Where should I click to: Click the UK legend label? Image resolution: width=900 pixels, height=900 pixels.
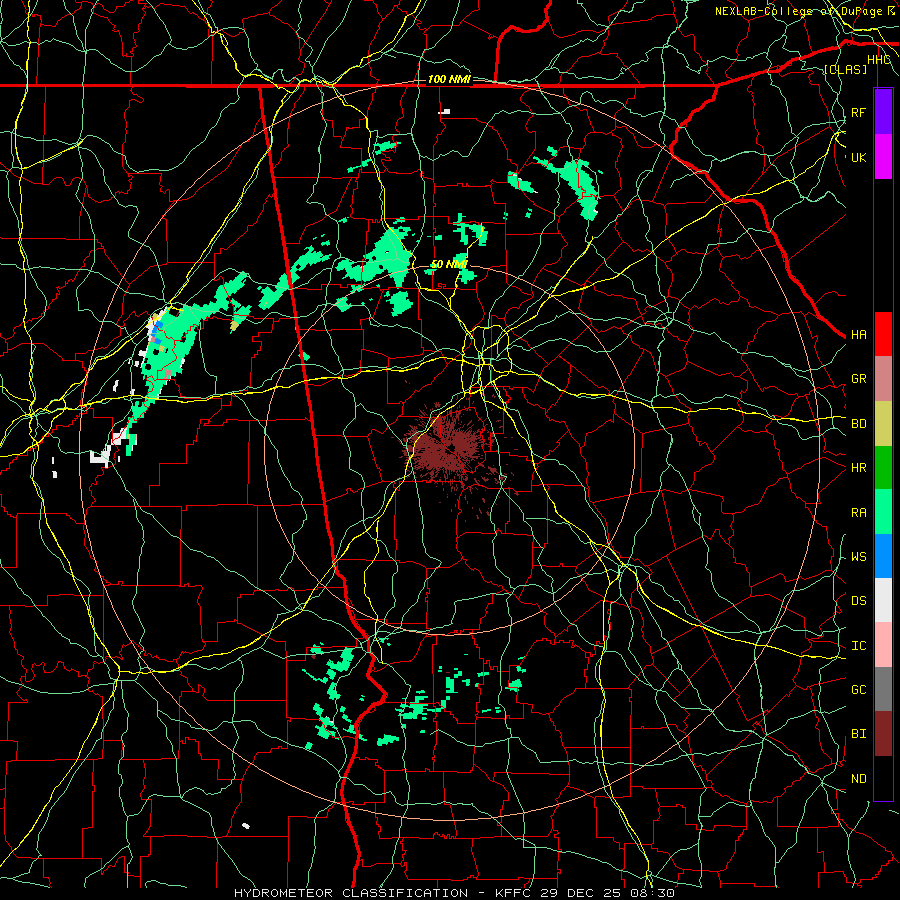coord(859,157)
